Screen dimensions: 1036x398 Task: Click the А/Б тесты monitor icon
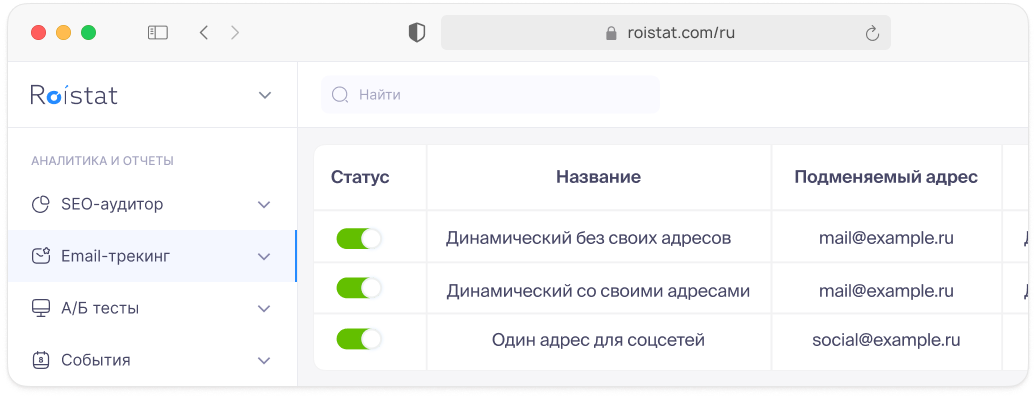[41, 308]
